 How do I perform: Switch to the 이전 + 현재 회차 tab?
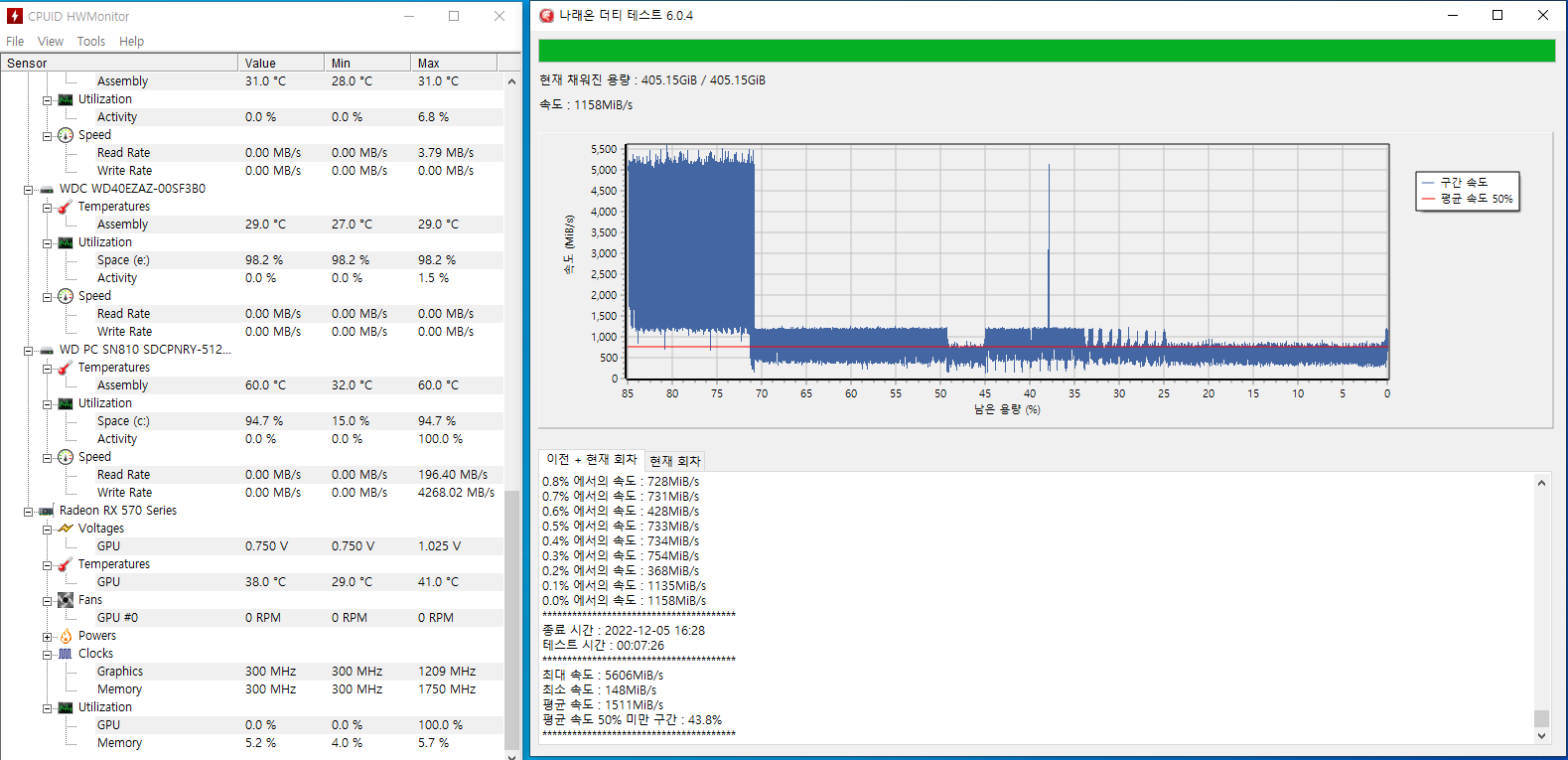point(592,459)
